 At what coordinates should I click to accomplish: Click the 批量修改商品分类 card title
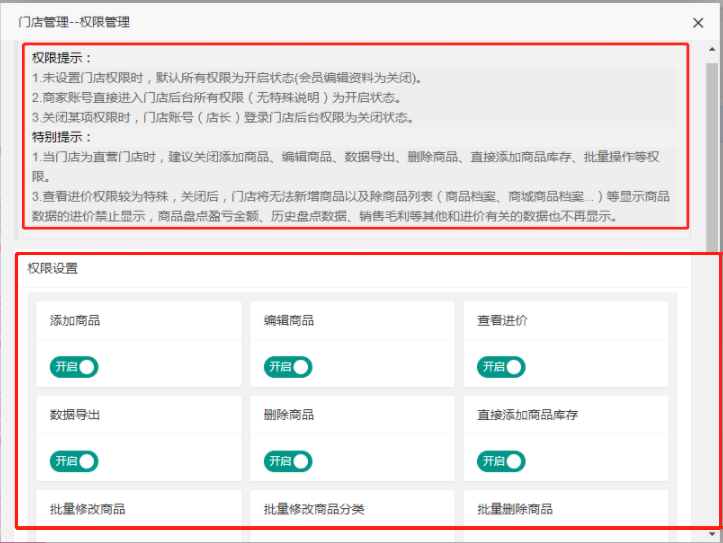314,509
